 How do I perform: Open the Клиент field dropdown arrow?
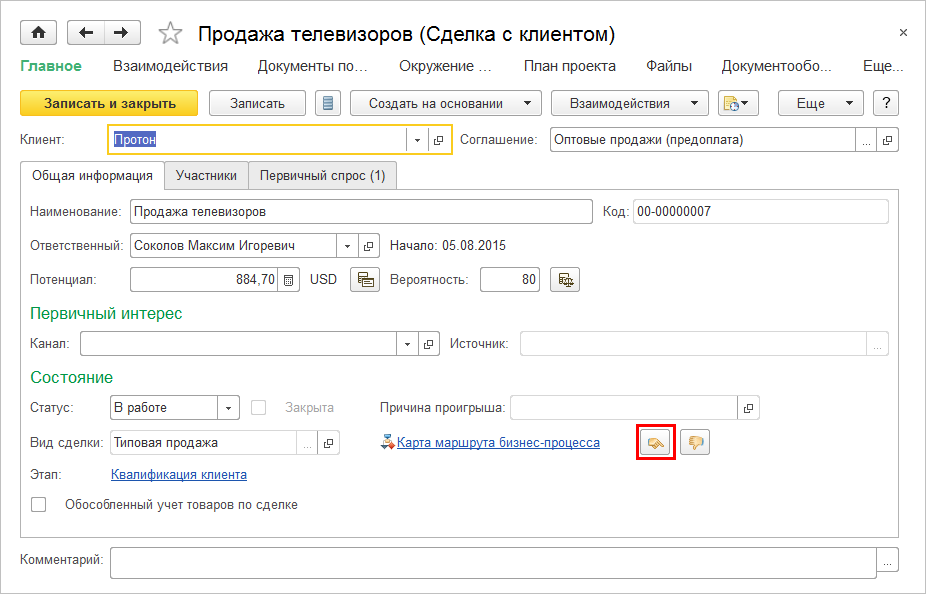416,140
